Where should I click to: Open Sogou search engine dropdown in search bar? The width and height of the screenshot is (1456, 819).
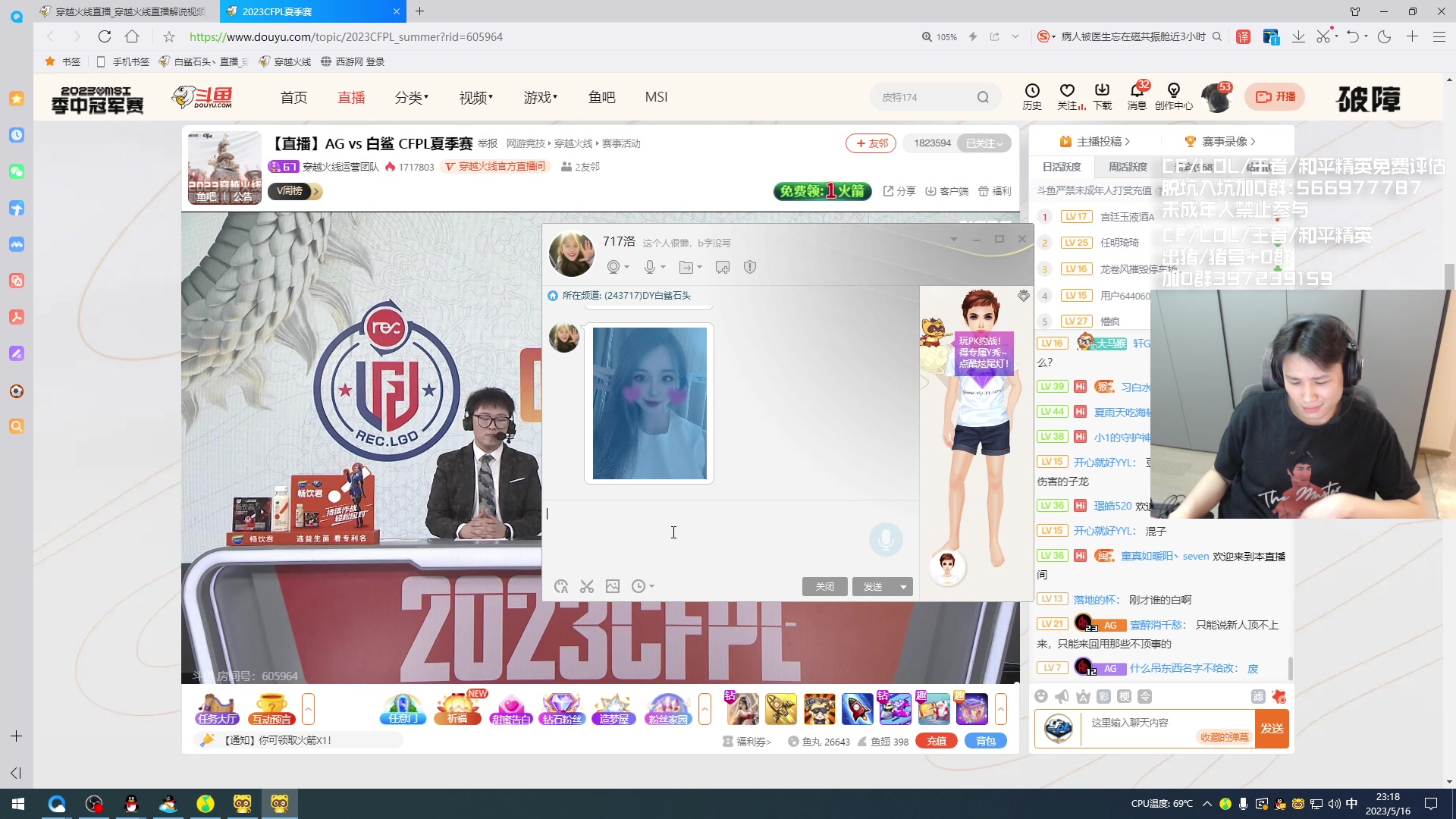click(1046, 36)
